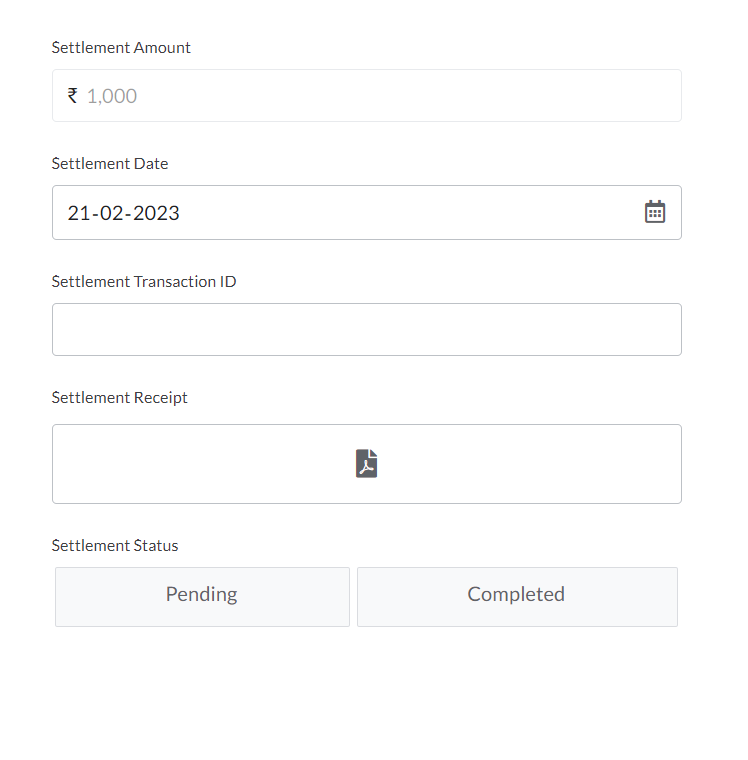Click the rupee currency symbol
The width and height of the screenshot is (748, 760).
click(73, 95)
